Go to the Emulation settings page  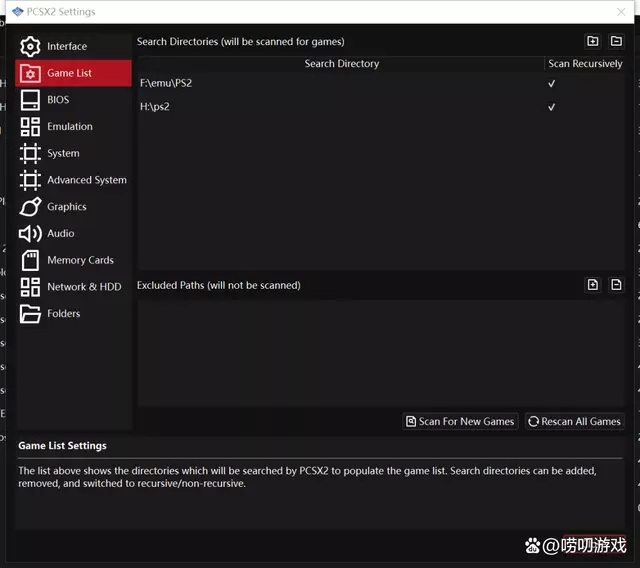(x=73, y=126)
